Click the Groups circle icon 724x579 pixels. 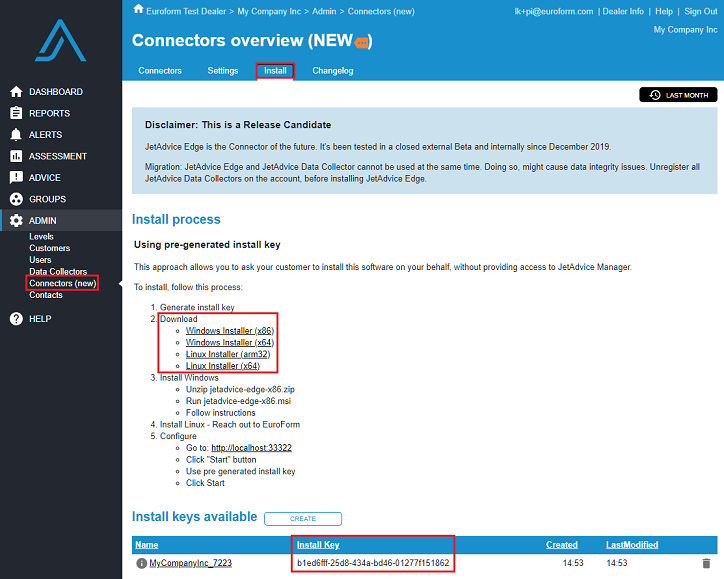pos(16,199)
